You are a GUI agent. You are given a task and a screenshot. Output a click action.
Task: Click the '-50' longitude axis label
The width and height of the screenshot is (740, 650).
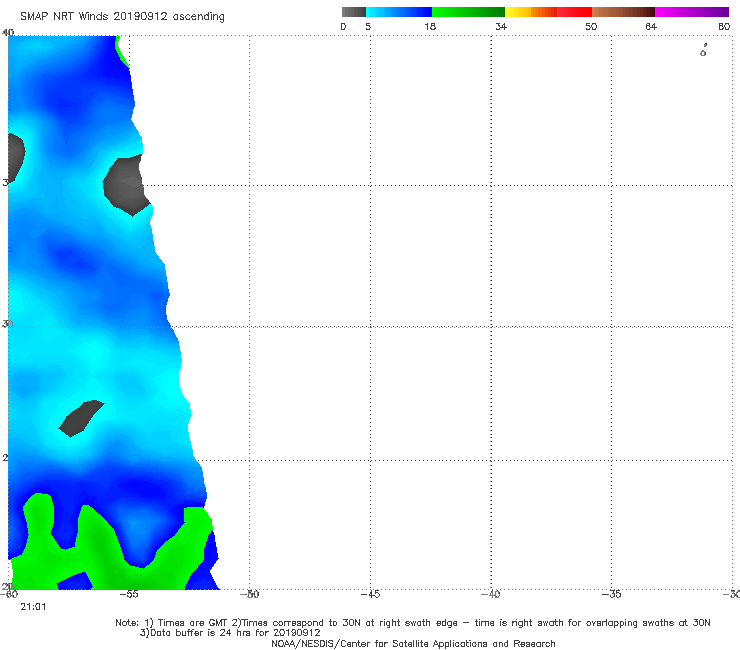[250, 594]
